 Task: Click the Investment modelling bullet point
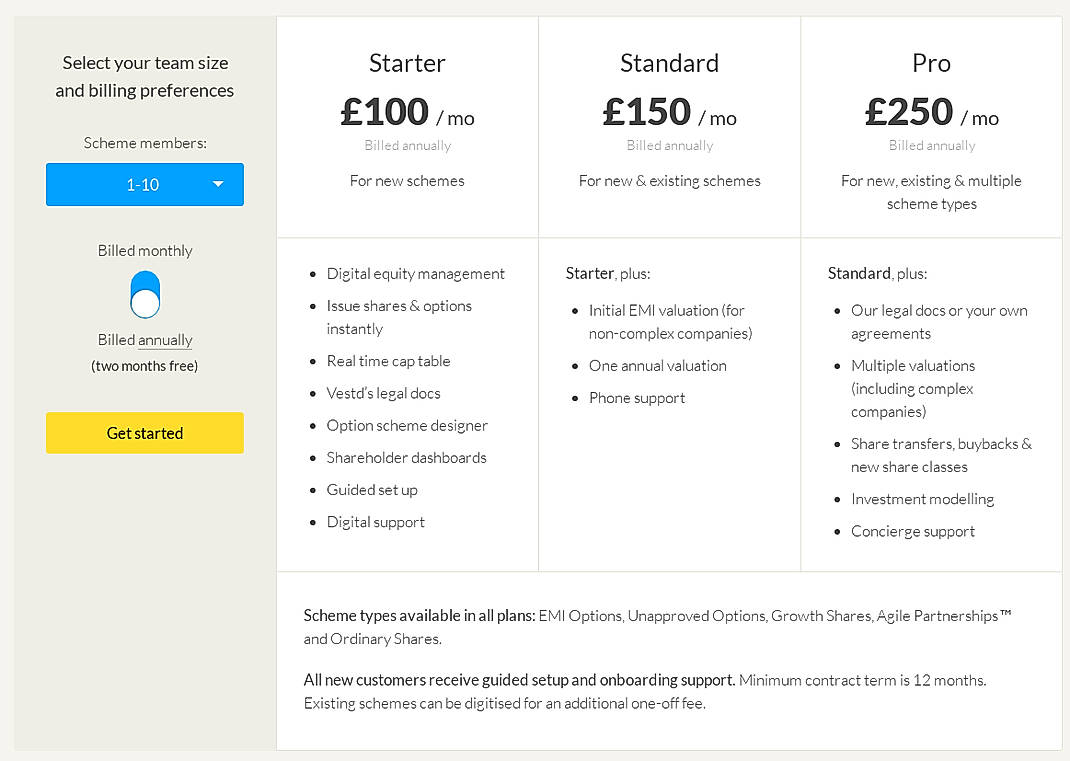922,498
